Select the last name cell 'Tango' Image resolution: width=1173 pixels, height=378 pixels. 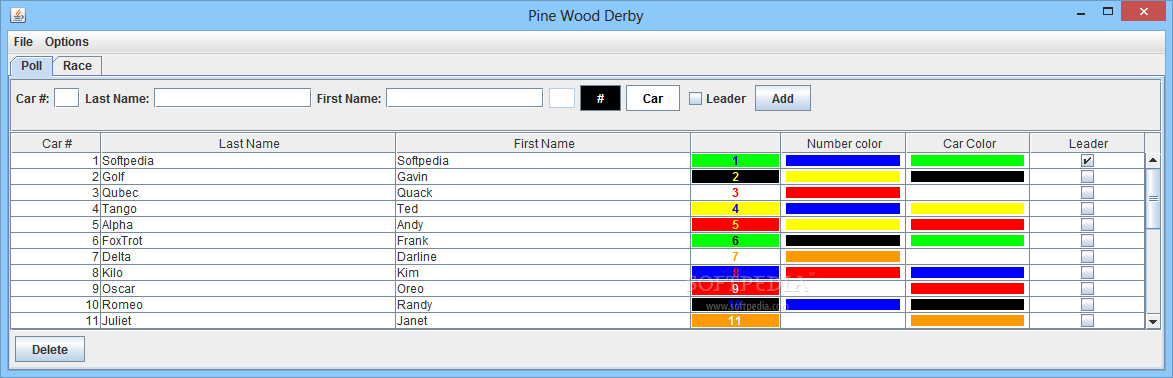tap(248, 208)
